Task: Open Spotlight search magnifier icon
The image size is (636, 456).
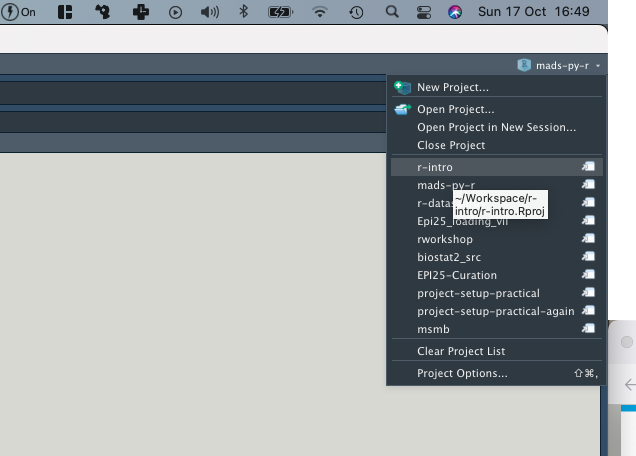Action: pos(391,12)
